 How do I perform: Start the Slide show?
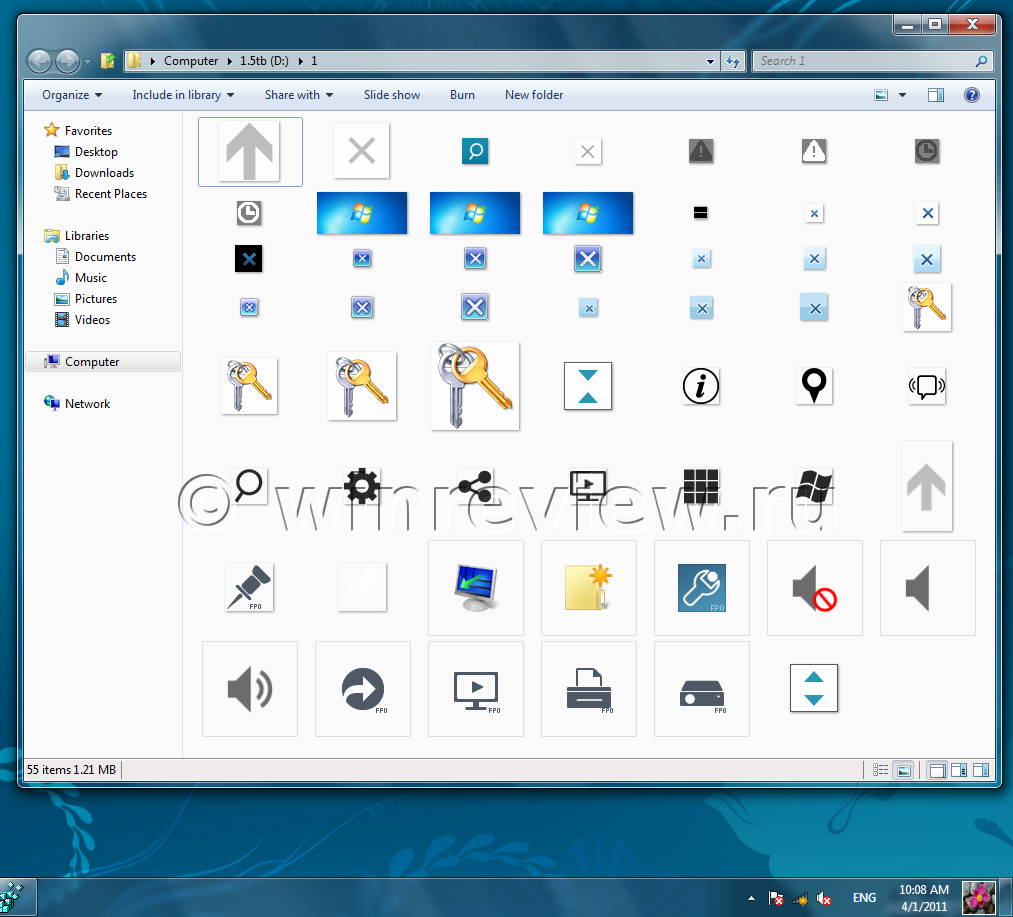pos(392,95)
